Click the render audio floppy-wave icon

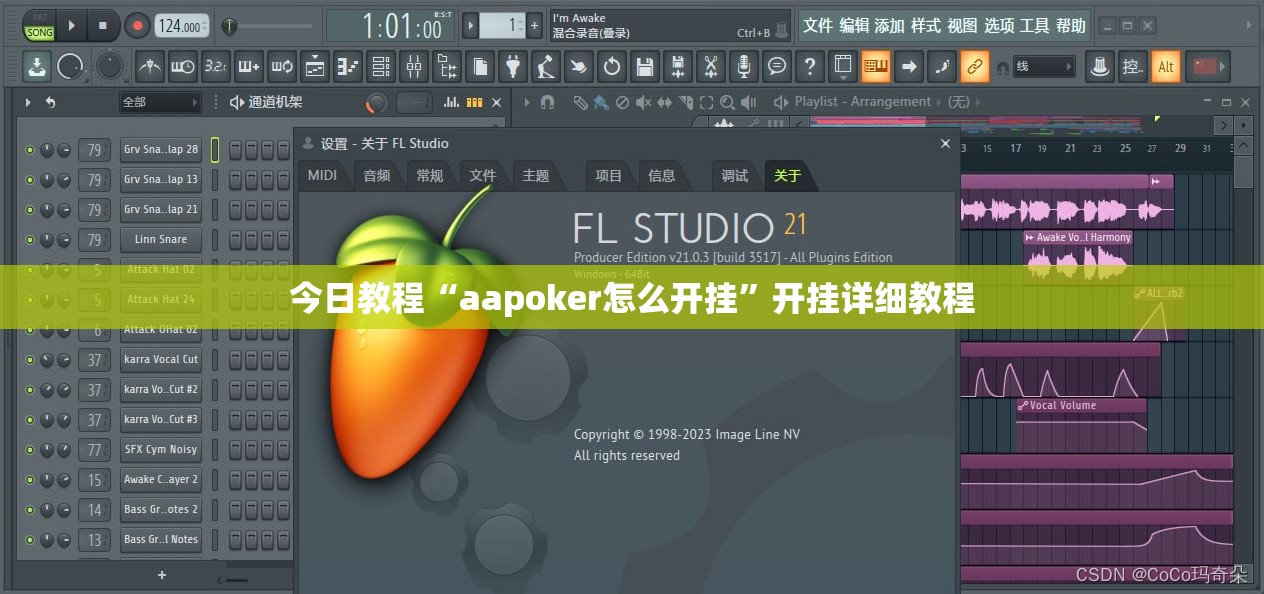[678, 67]
